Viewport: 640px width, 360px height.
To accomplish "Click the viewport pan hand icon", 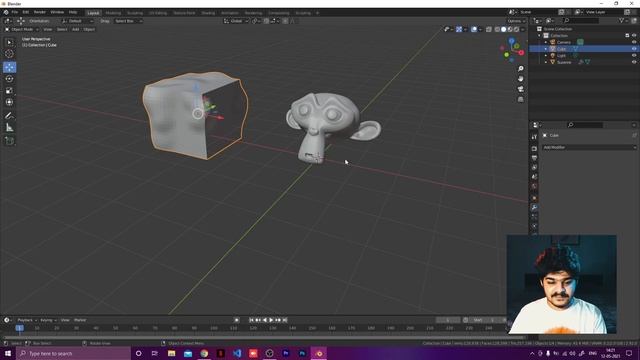I will point(520,79).
